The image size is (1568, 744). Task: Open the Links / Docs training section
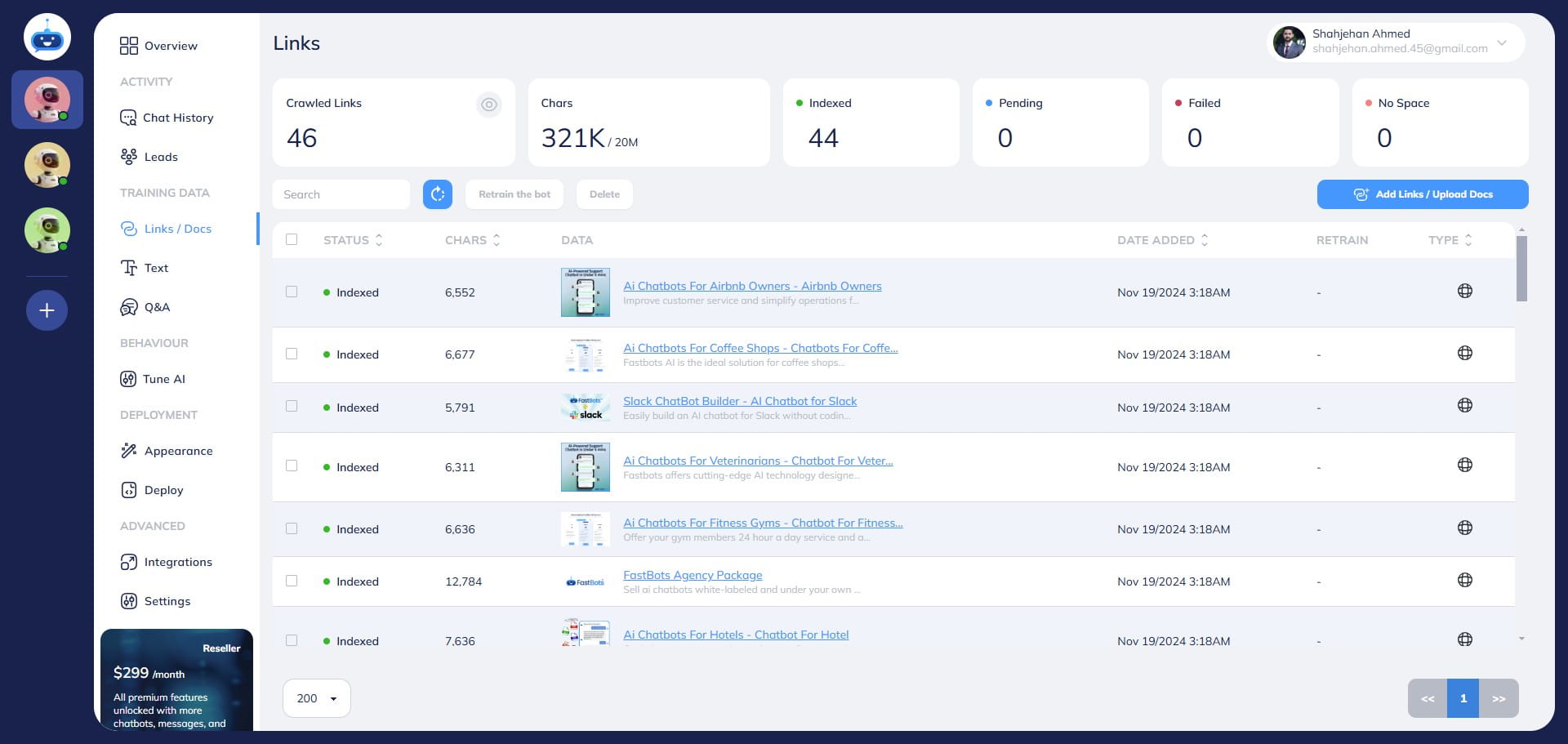tap(177, 229)
